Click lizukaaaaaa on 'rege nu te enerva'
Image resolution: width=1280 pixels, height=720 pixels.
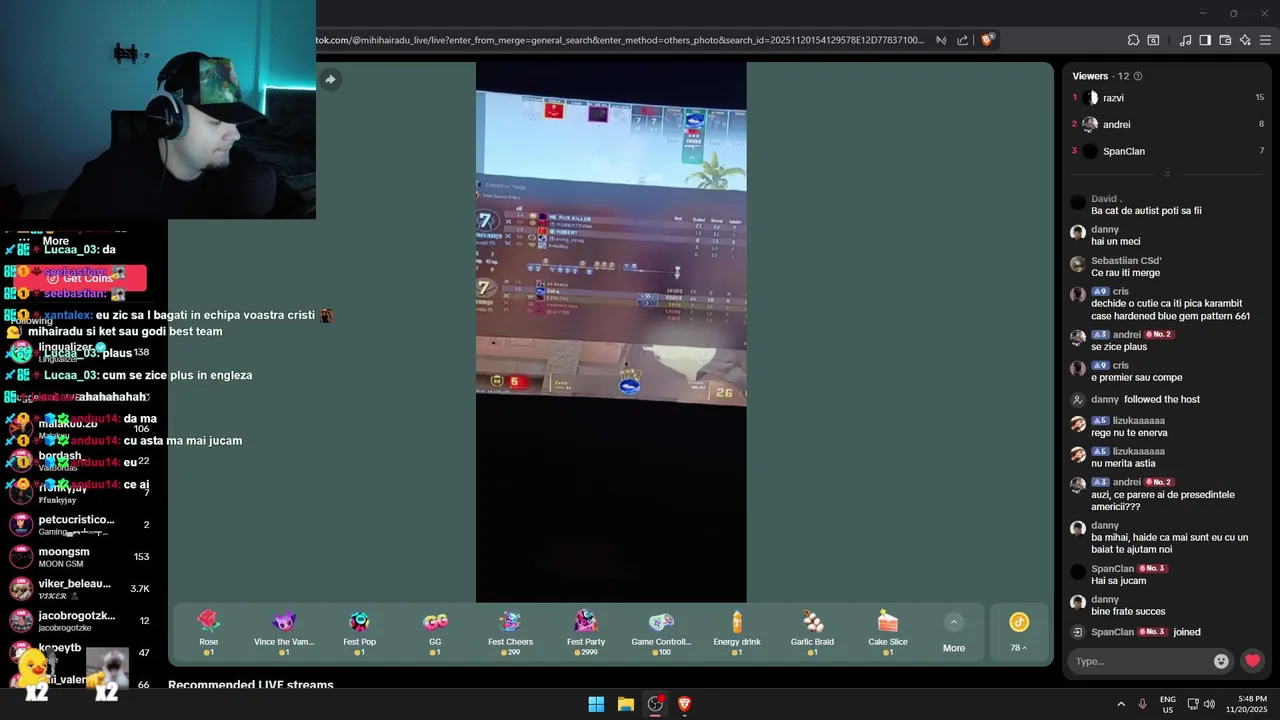pyautogui.click(x=1138, y=421)
